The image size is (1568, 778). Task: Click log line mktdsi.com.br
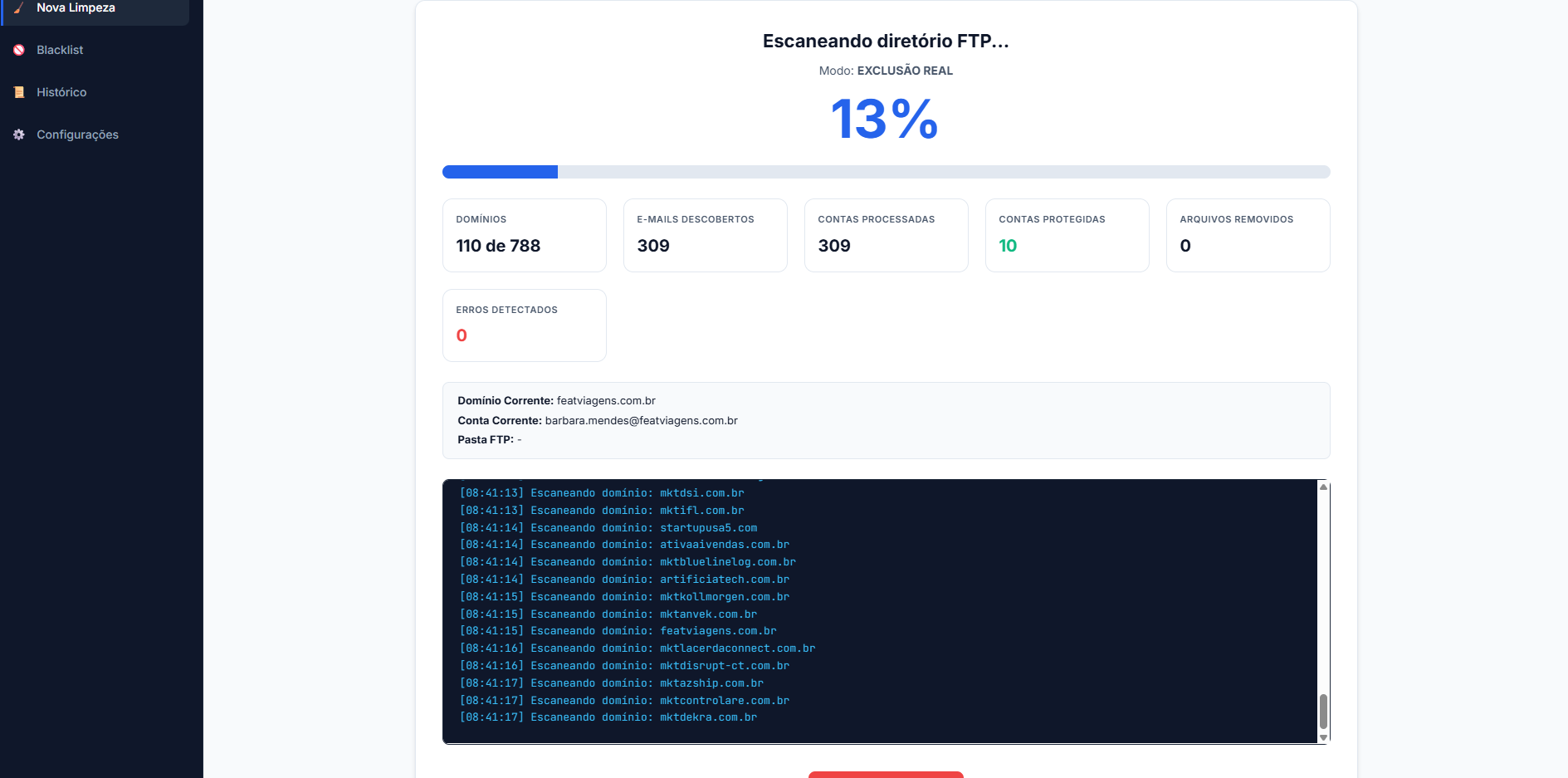[x=602, y=493]
